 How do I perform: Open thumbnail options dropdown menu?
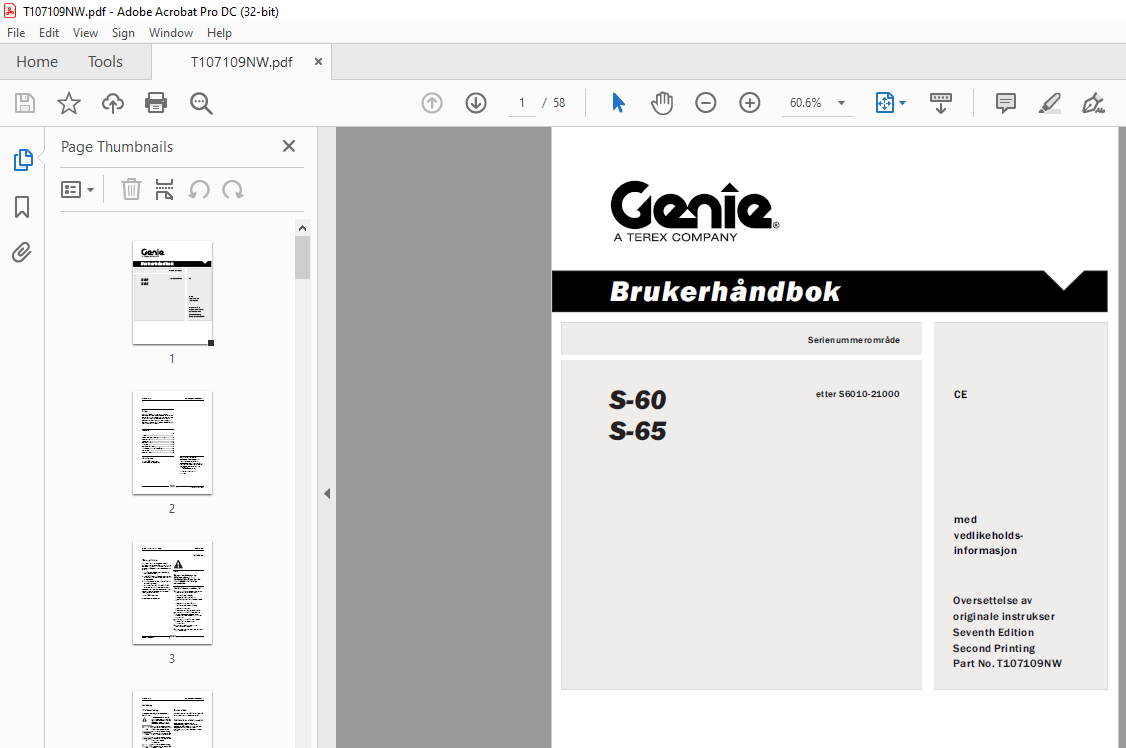78,190
